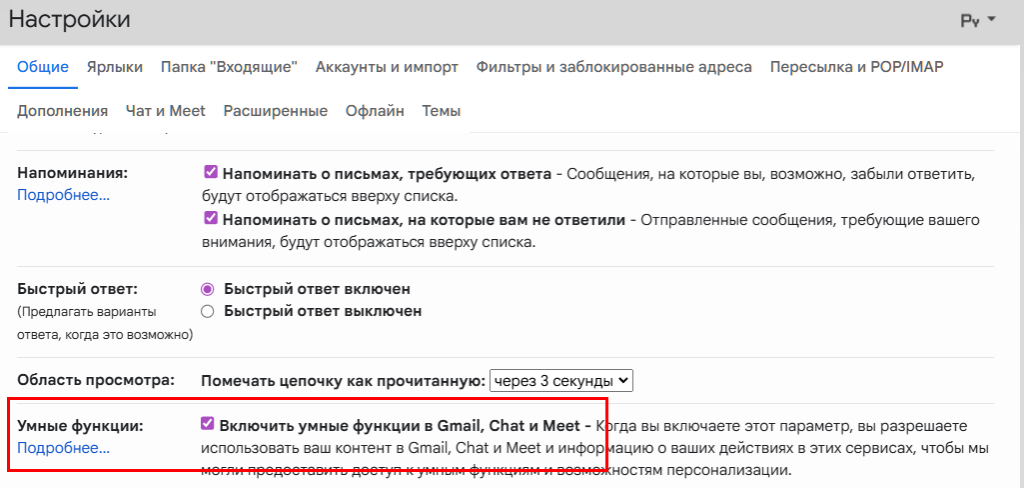Open Фильтры и заблокированные адреса tab

pos(613,67)
